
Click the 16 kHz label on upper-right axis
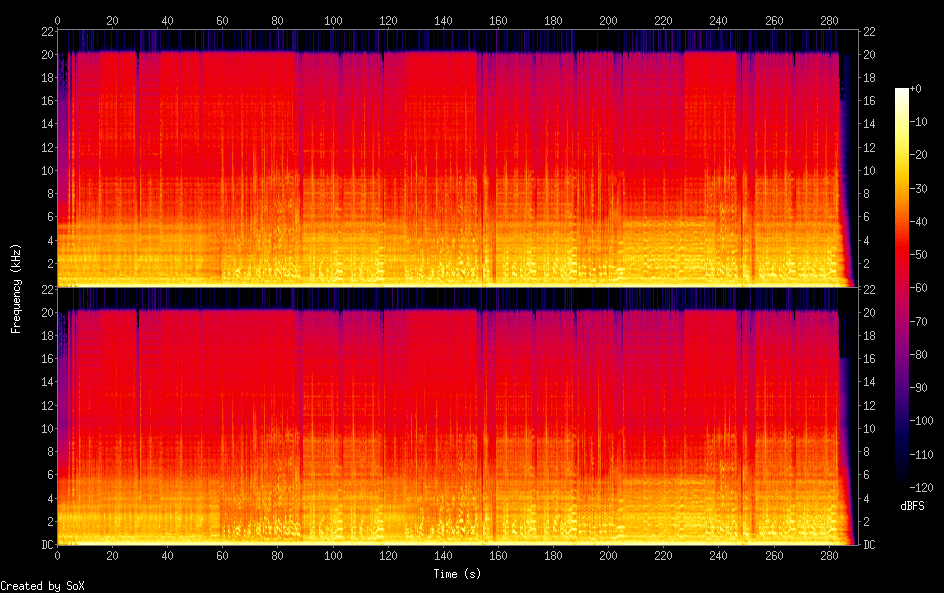870,101
